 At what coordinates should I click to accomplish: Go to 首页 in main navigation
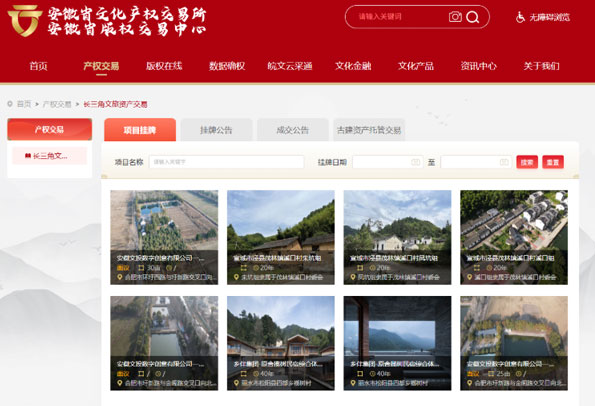click(x=39, y=66)
